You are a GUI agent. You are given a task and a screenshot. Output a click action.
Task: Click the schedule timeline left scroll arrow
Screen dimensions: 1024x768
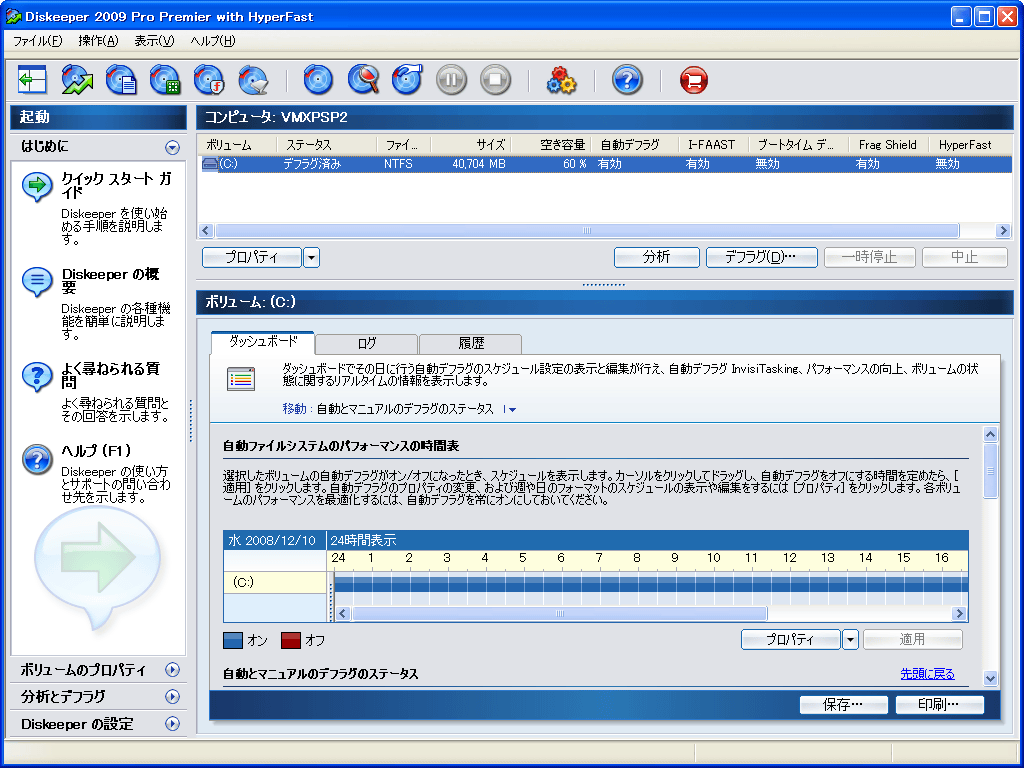[x=342, y=614]
